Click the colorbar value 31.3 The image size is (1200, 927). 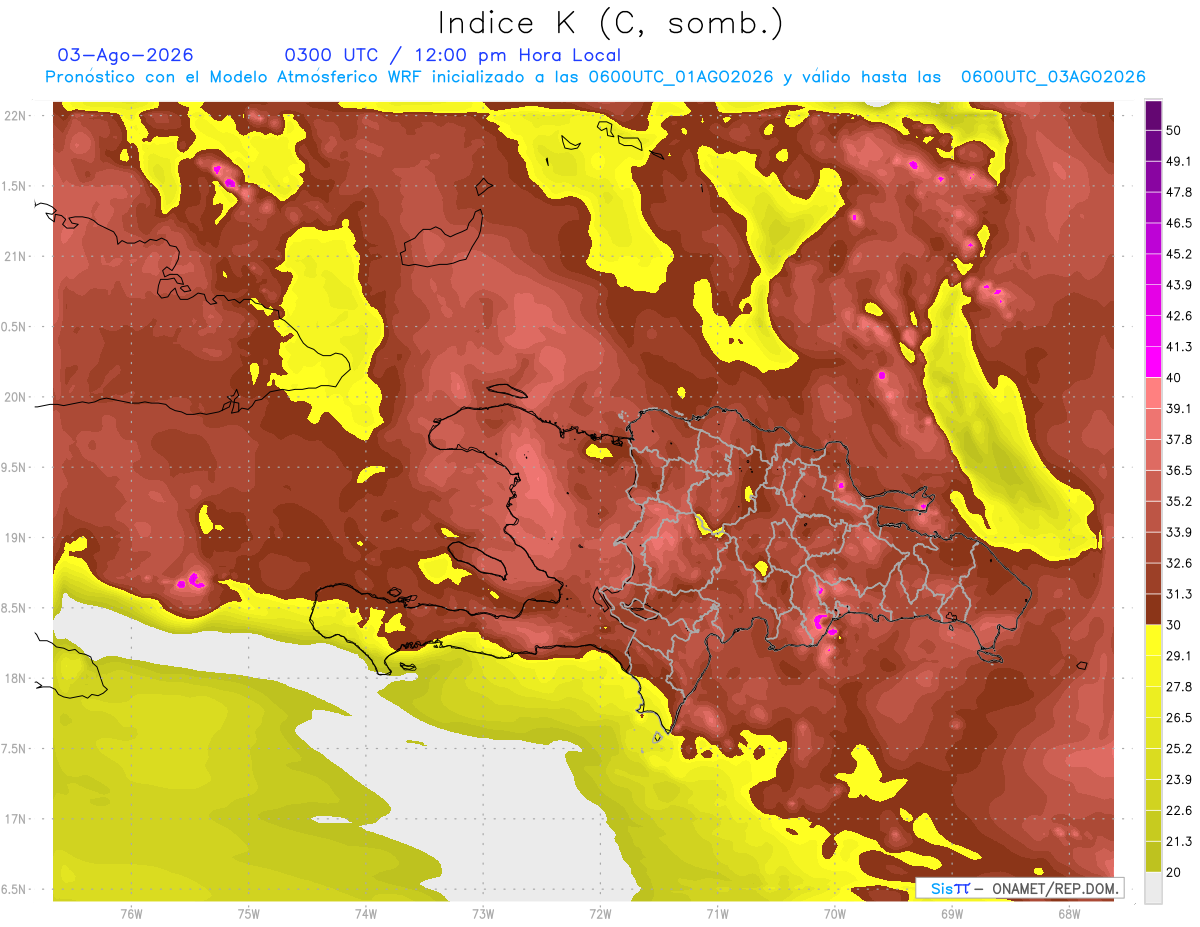point(1179,594)
